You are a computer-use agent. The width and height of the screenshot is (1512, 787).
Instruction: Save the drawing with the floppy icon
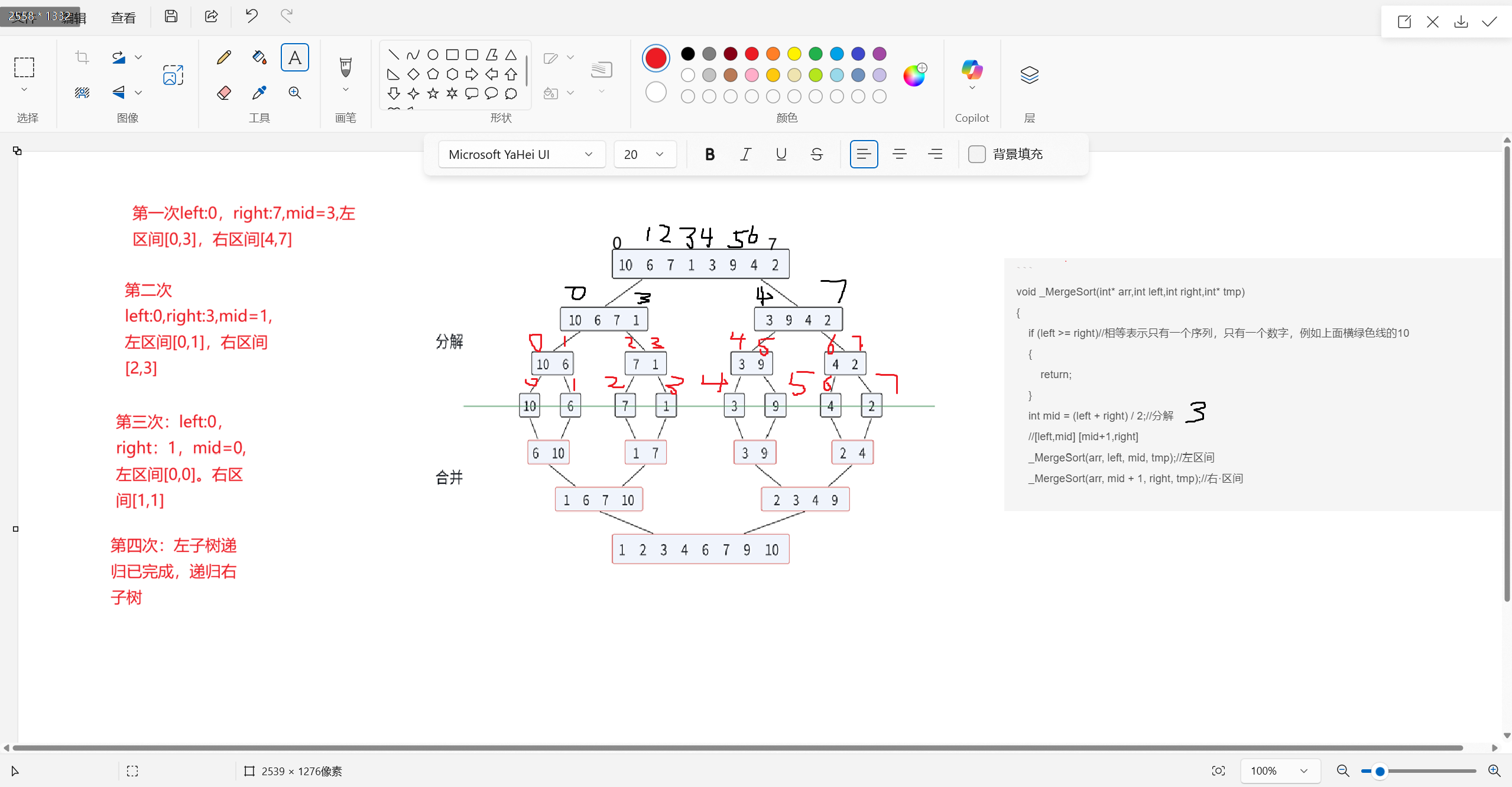coord(171,16)
